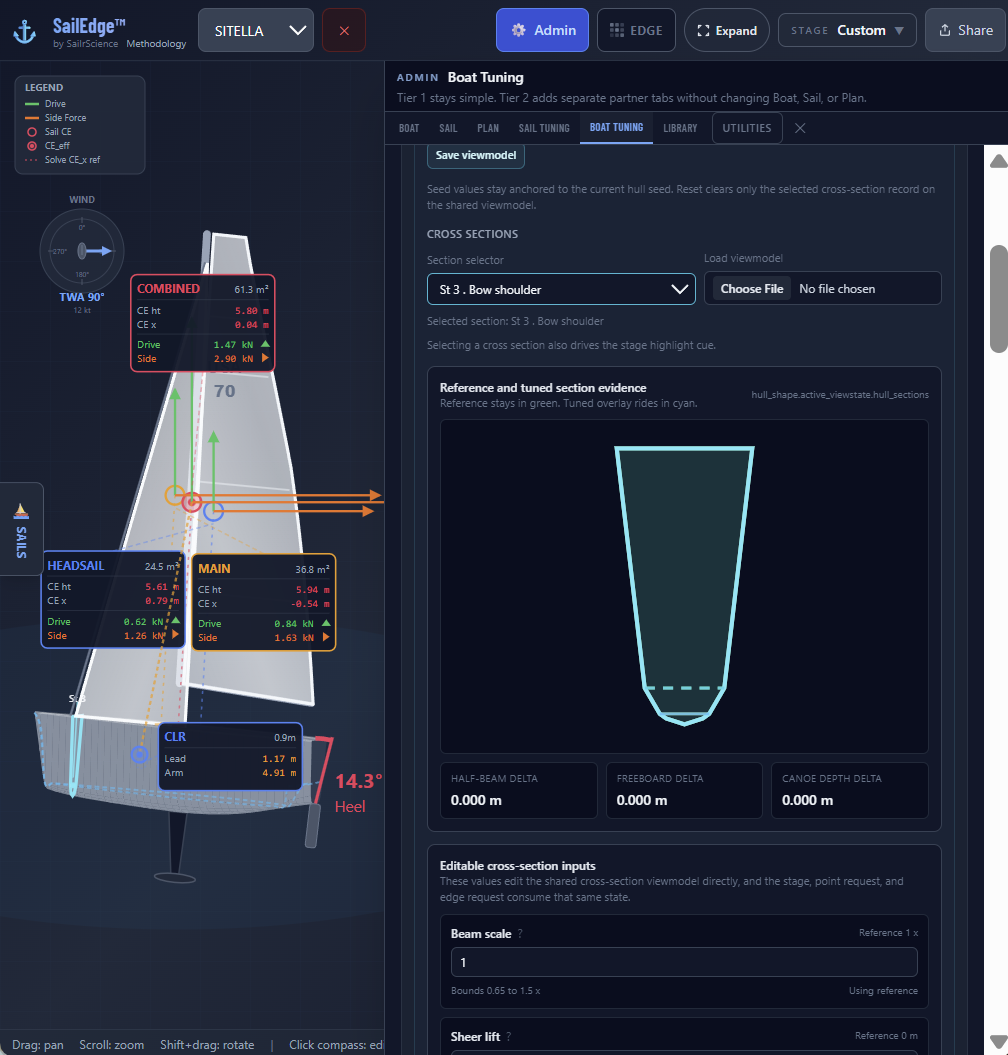Click the HEADSAIL info card
Screen dimensions: 1008x1055
click(112, 600)
